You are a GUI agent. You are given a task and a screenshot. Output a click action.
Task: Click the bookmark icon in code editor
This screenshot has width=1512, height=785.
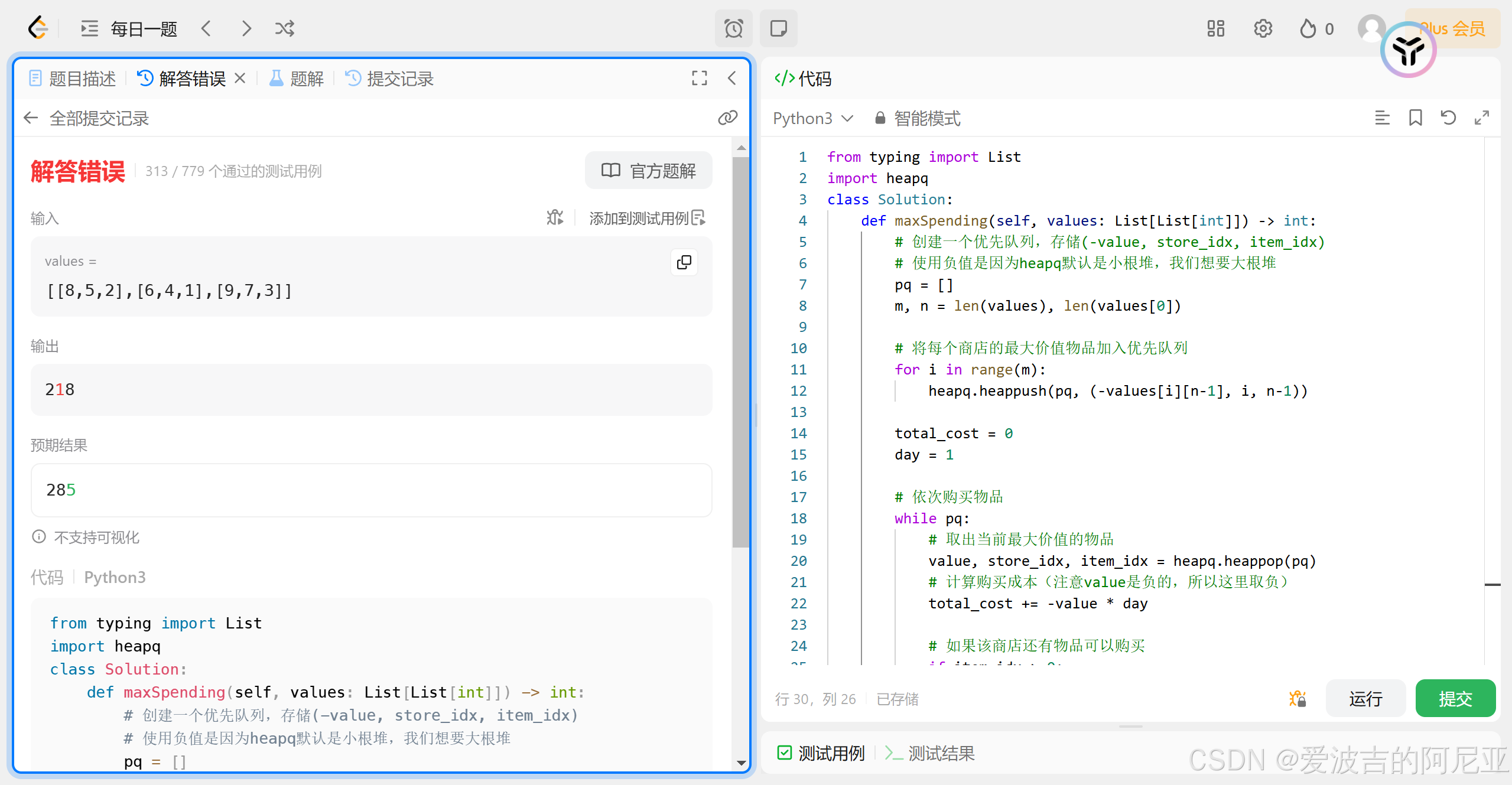coord(1415,118)
